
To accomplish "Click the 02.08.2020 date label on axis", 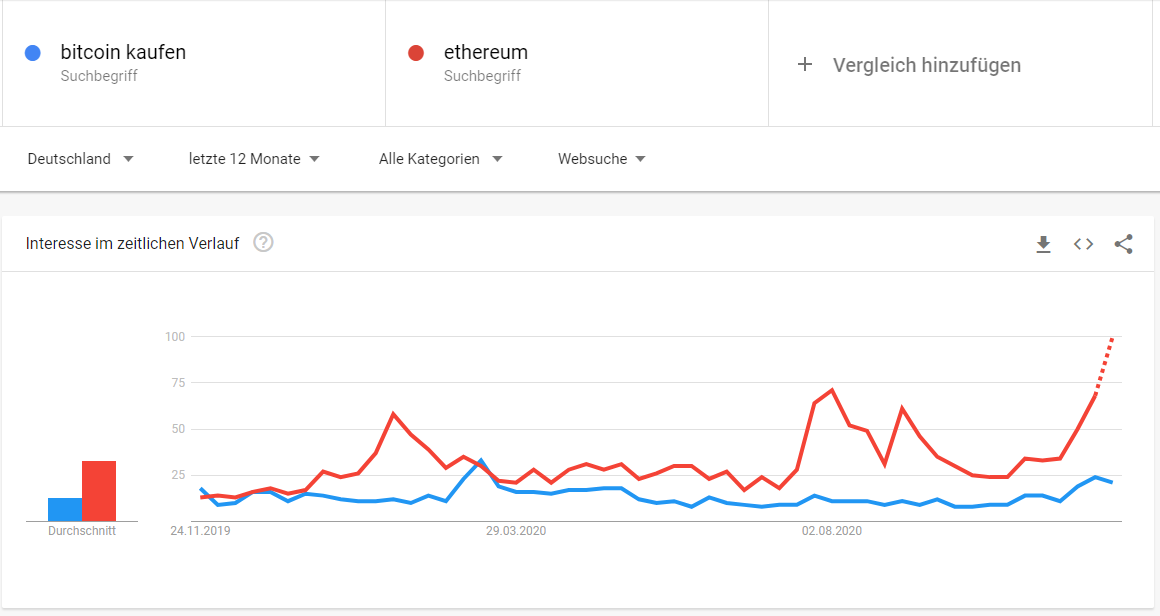I will (x=832, y=531).
